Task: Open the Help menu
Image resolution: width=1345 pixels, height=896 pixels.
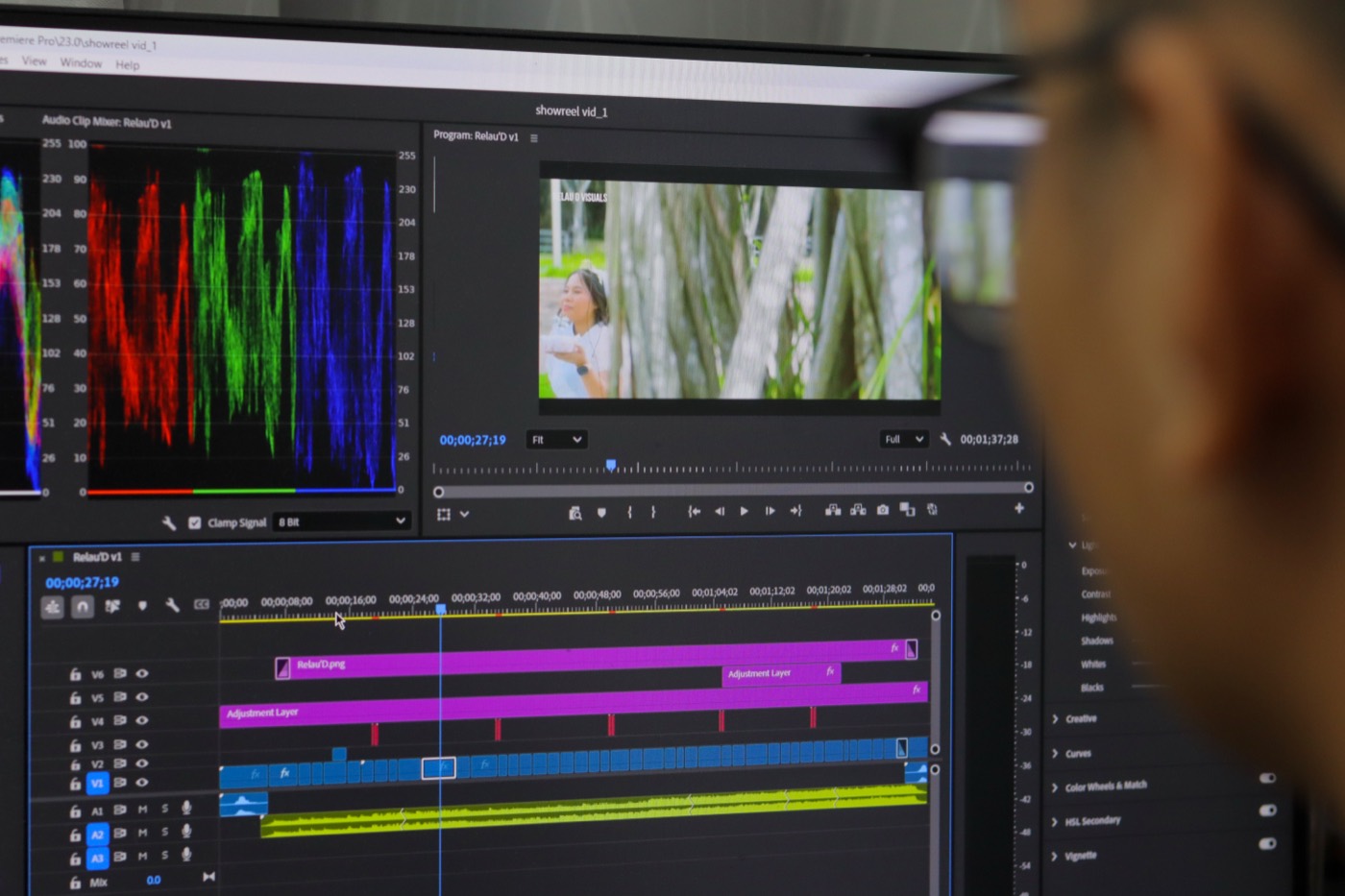Action: [128, 65]
